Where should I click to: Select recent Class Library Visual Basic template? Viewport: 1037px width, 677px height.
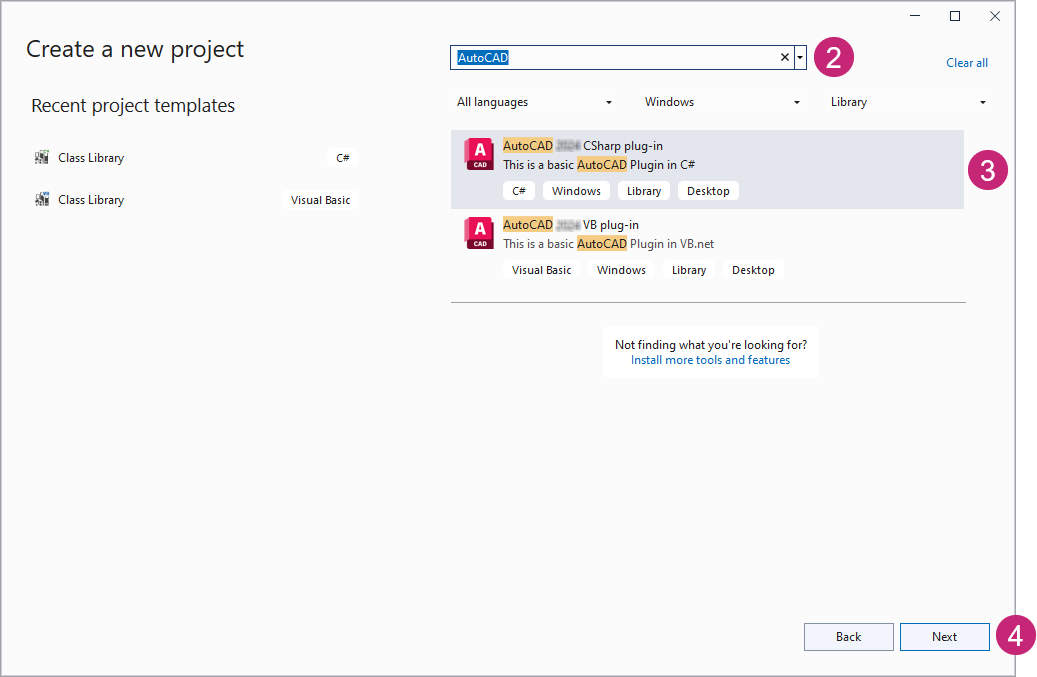[x=195, y=200]
